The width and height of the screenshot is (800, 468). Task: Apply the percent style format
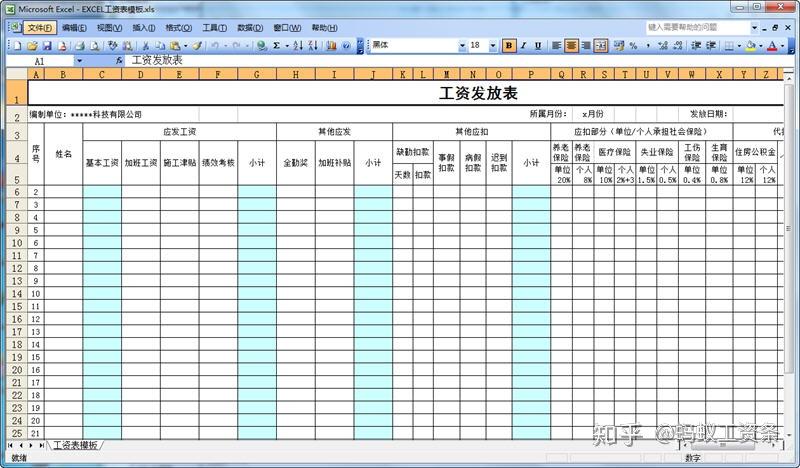pyautogui.click(x=634, y=46)
